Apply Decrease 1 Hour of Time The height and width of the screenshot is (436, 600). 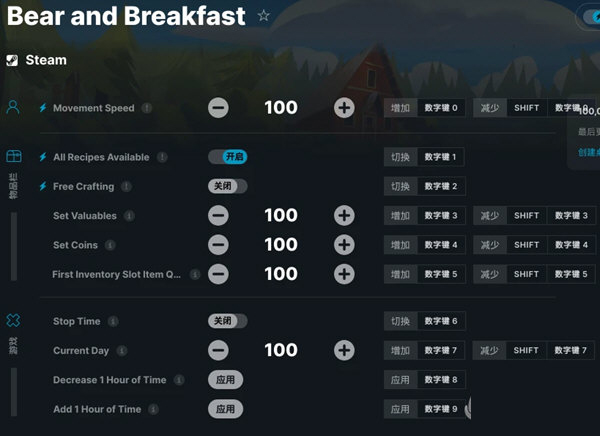coord(226,380)
